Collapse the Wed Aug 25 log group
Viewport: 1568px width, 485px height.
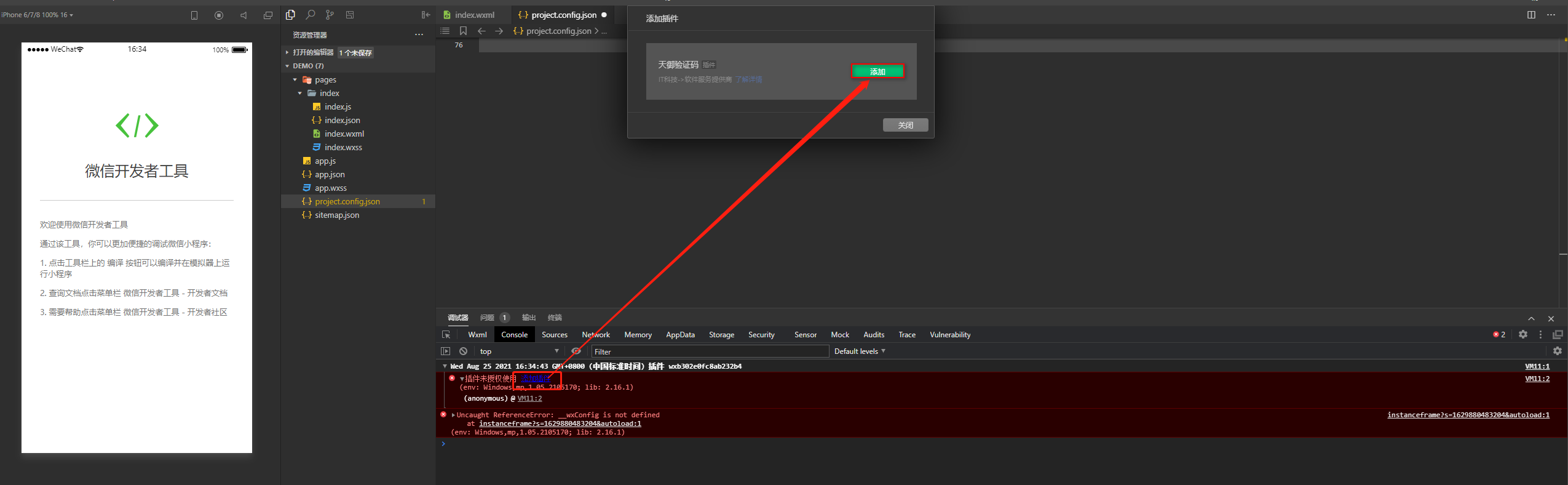coord(445,366)
